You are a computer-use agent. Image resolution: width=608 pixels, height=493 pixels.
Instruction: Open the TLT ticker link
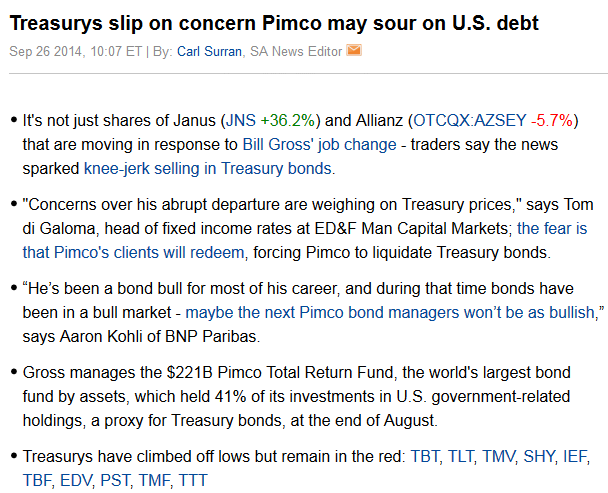point(461,457)
